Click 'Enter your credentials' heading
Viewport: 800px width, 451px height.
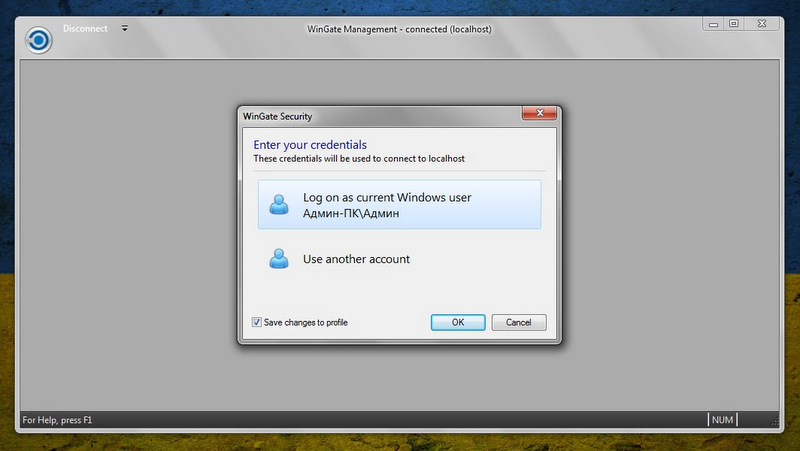tap(310, 145)
